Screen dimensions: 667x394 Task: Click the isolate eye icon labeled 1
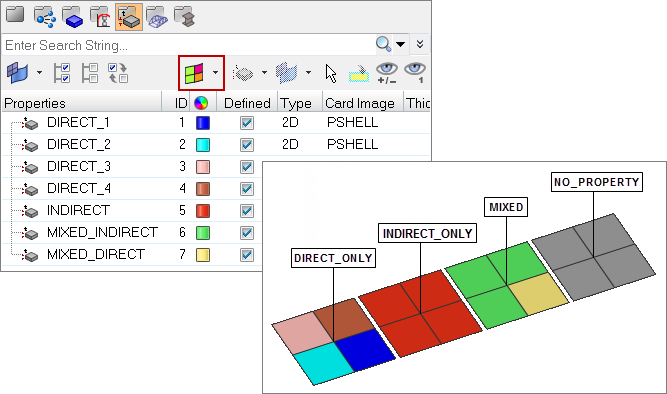coord(415,73)
